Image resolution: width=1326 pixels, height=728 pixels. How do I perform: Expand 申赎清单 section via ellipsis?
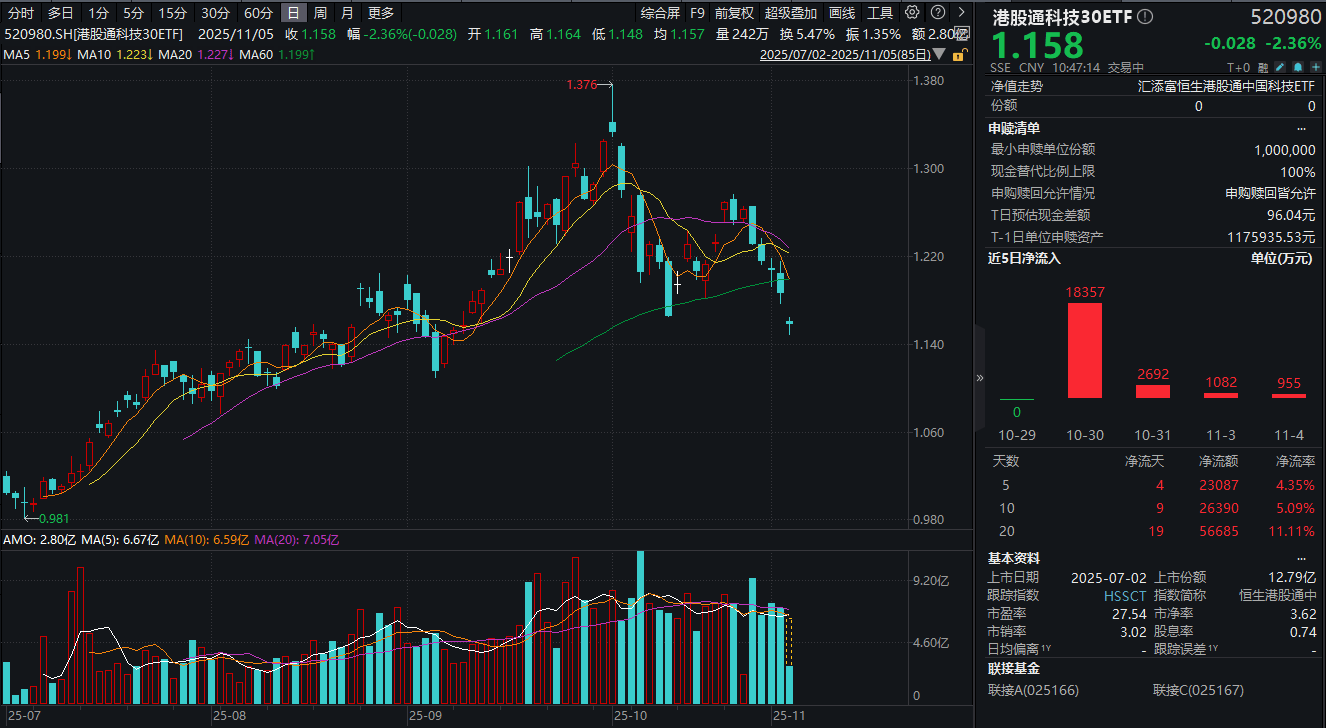1301,128
